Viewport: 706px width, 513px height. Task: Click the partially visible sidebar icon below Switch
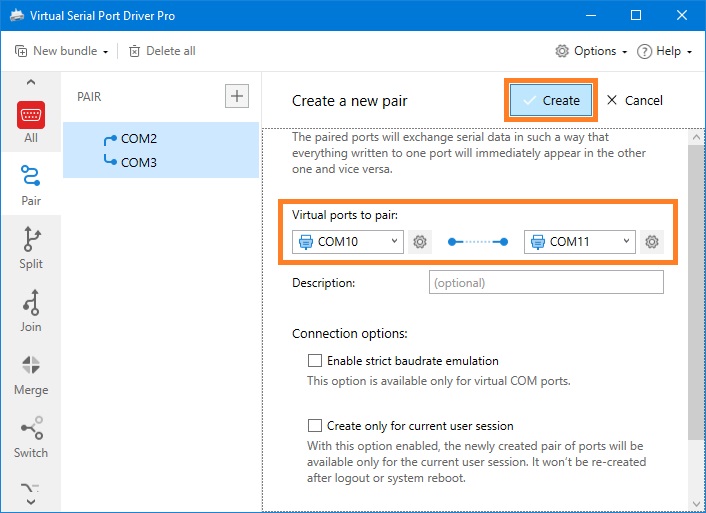coord(31,488)
